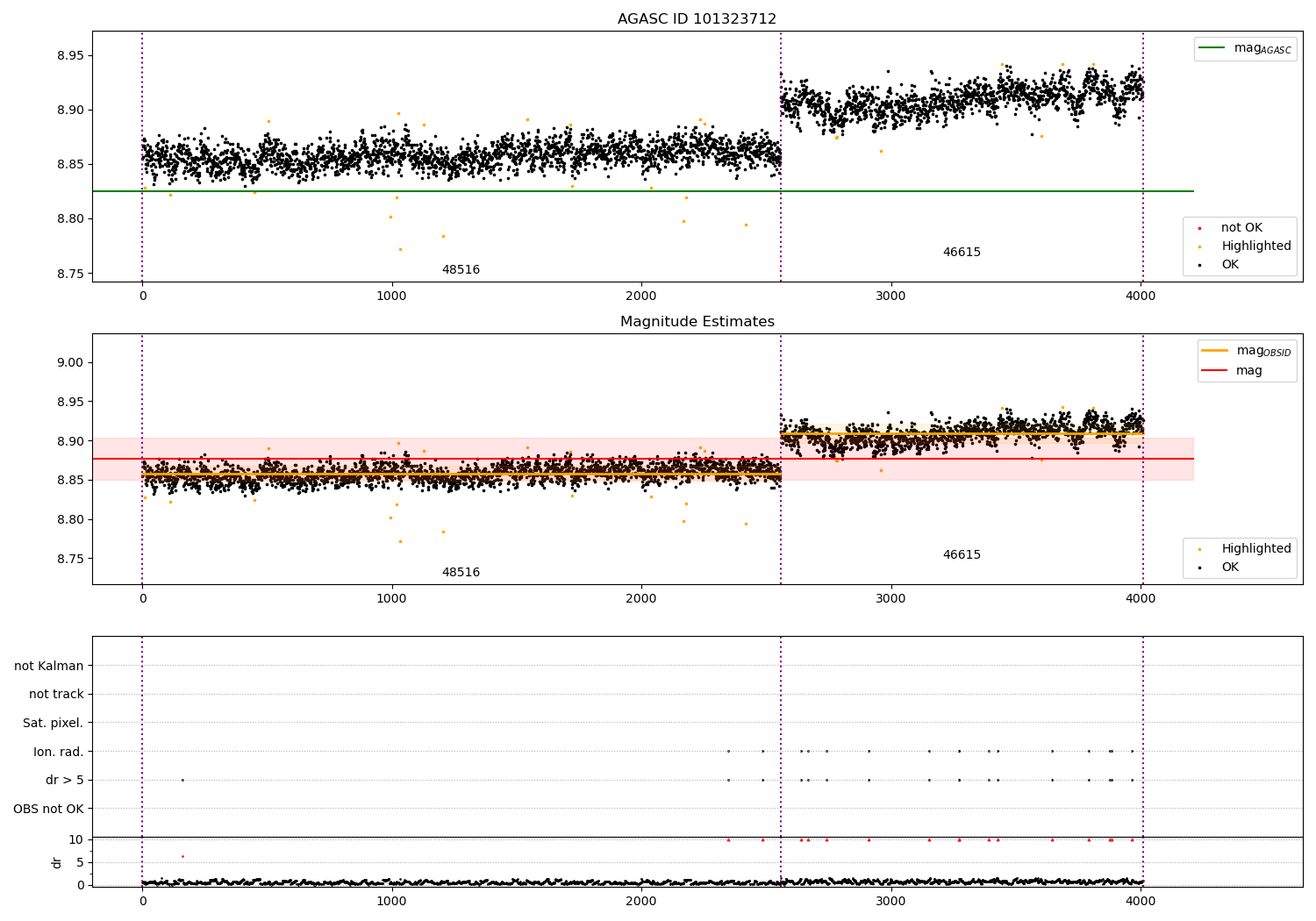Viewport: 1316px width, 921px height.
Task: Click the 'dr' y-axis label in bottom plot
Action: 57,862
